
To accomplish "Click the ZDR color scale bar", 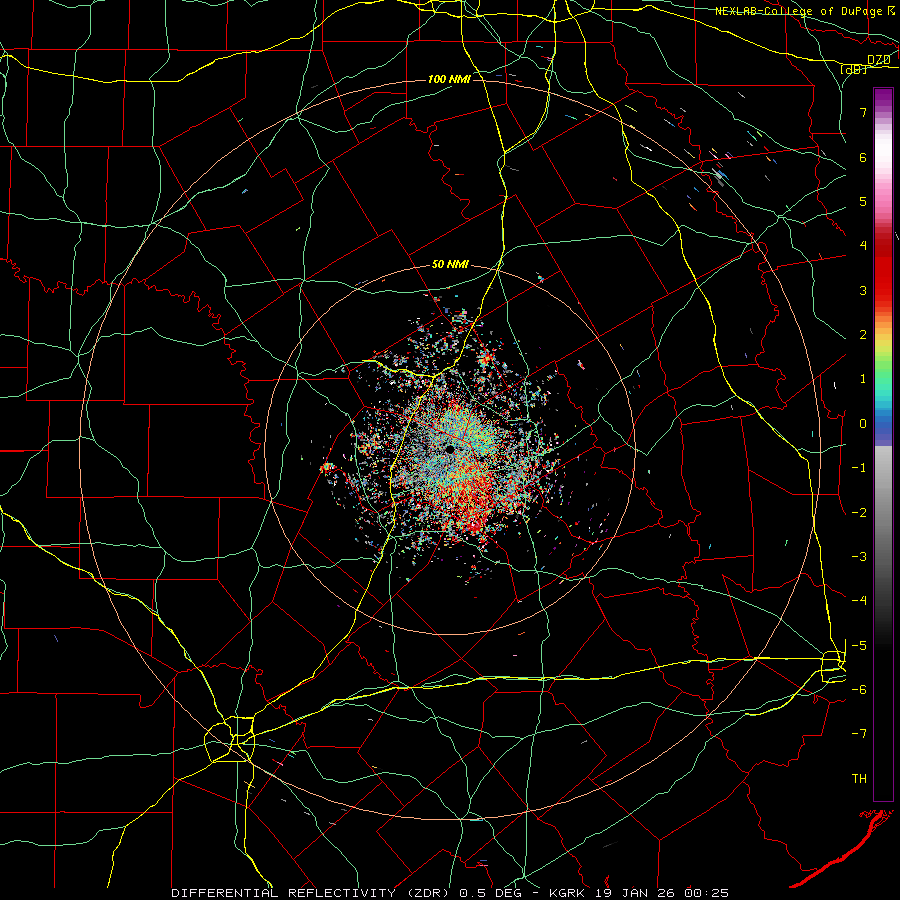I will (883, 444).
